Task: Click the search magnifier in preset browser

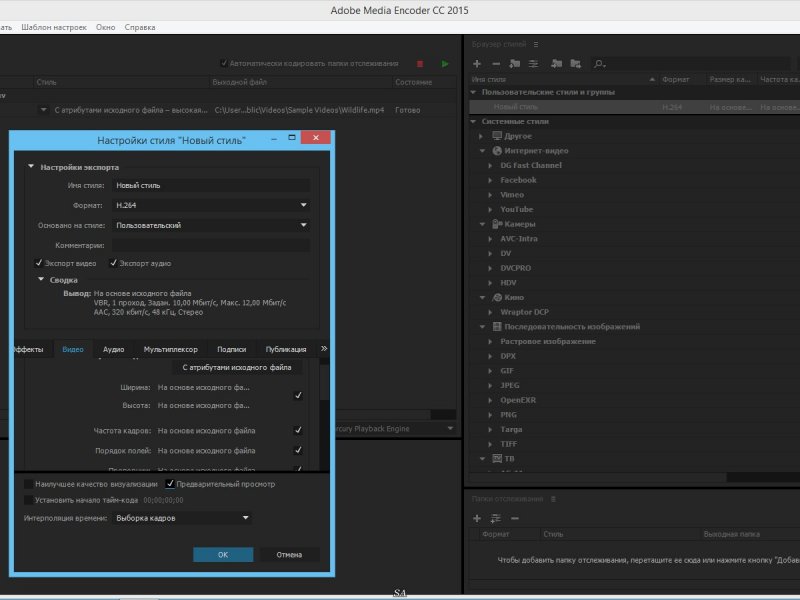Action: pyautogui.click(x=599, y=64)
